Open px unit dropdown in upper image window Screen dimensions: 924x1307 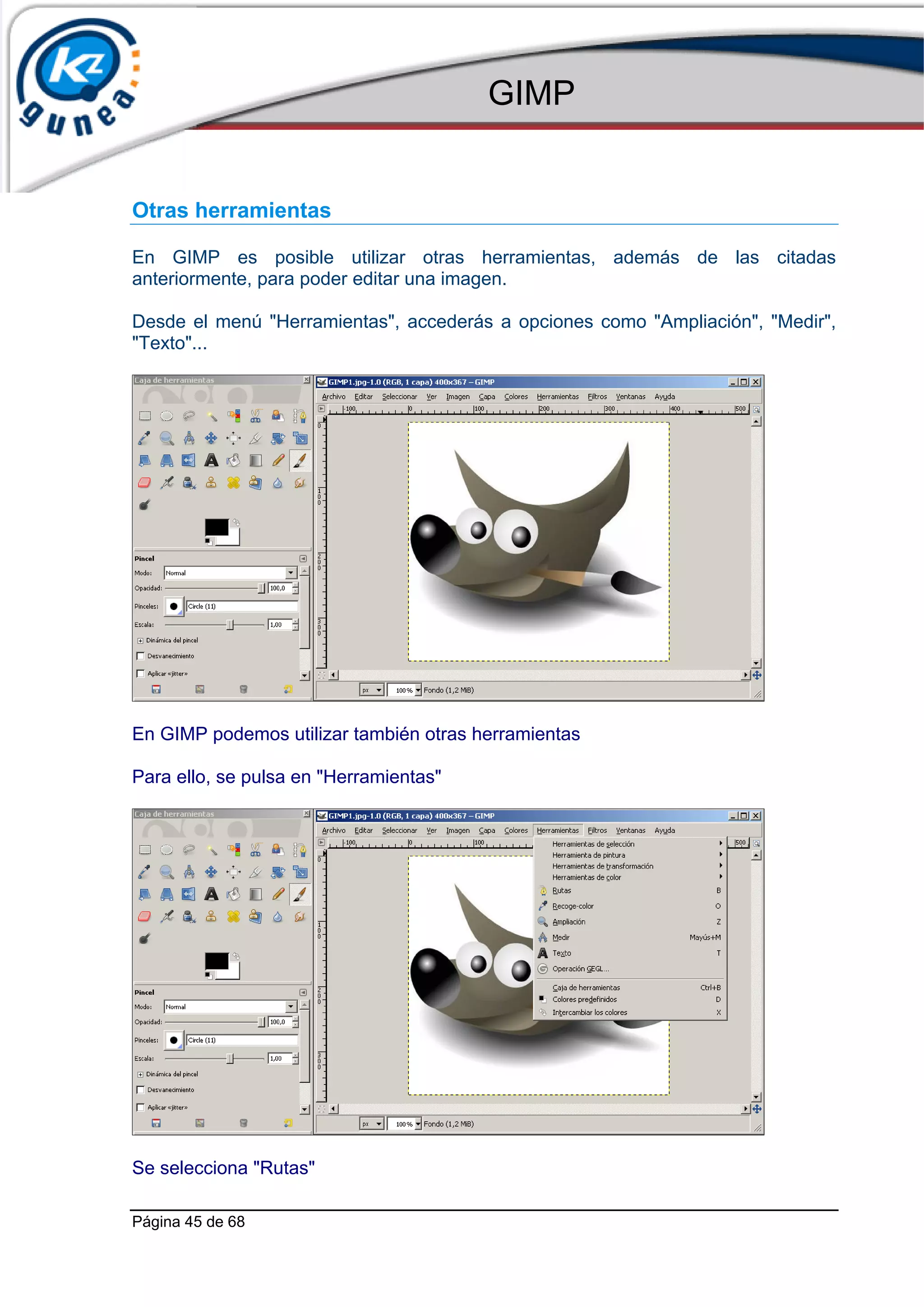(372, 690)
